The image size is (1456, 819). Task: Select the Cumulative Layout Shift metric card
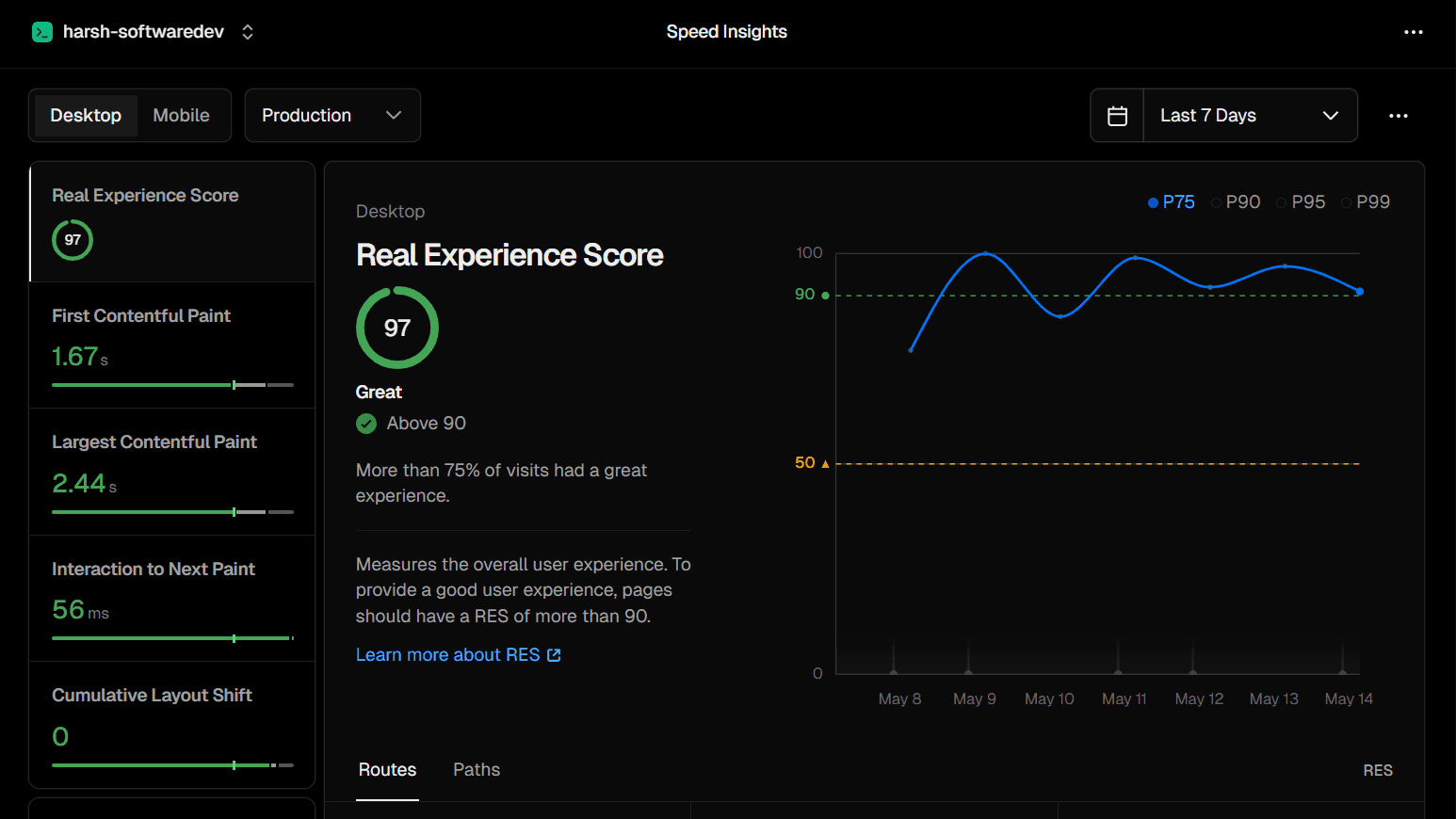click(x=172, y=725)
